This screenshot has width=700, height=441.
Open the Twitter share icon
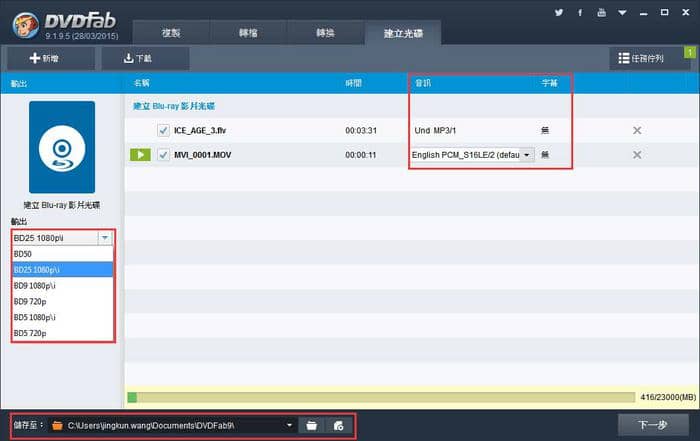558,12
